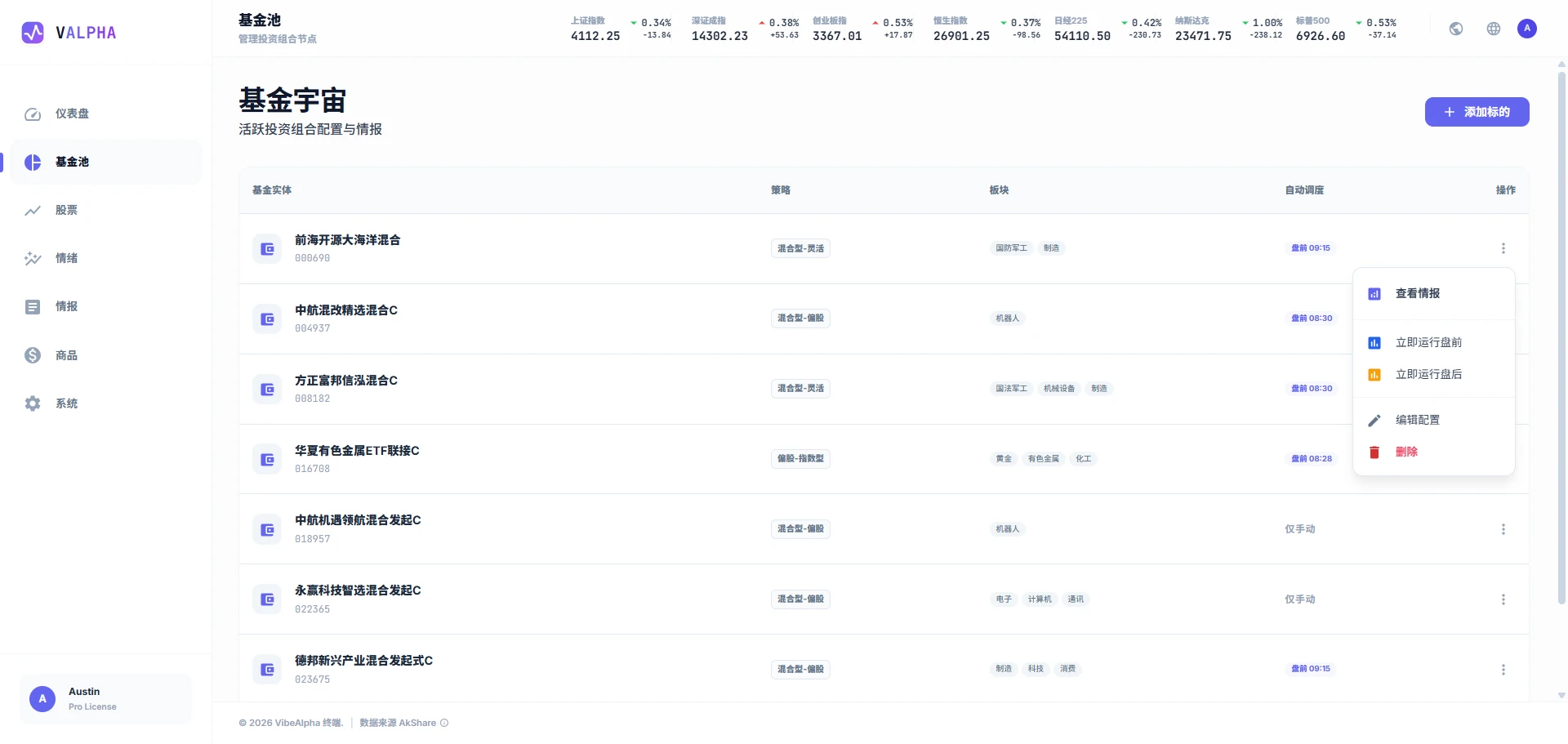
Task: Click the user avatar icon in top bar
Action: [x=1527, y=29]
